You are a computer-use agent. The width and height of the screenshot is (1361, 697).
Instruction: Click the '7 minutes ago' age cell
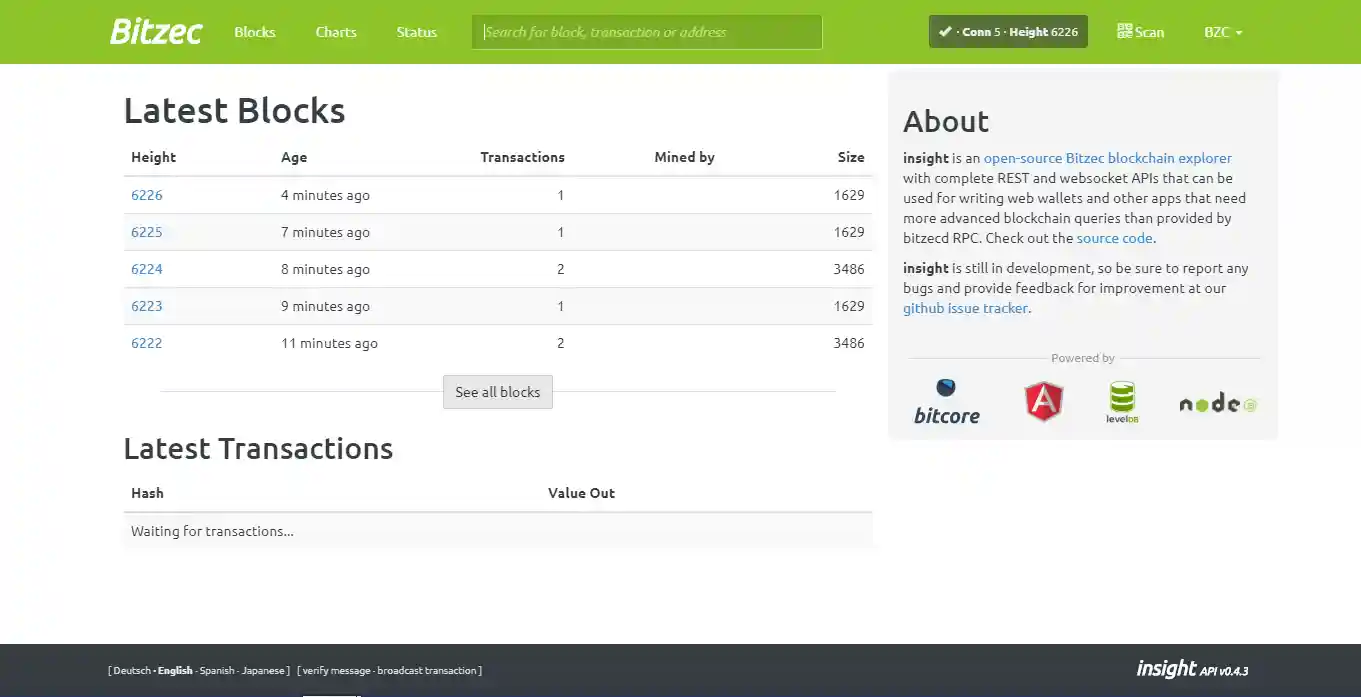(x=325, y=232)
